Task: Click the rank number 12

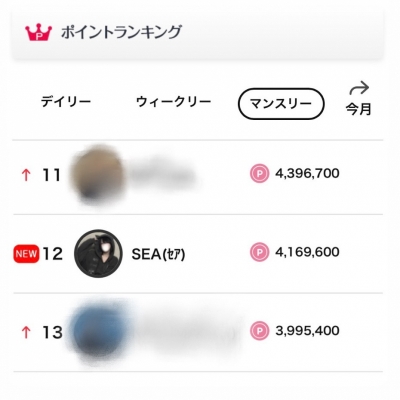Action: click(x=53, y=254)
